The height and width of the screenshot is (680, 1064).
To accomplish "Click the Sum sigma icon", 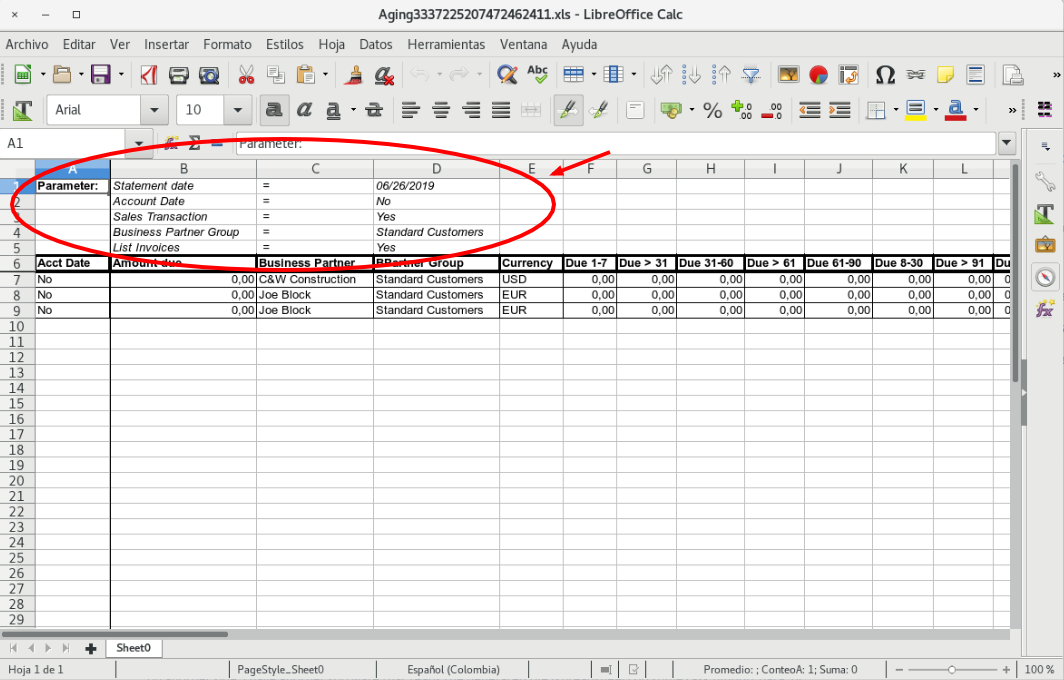I will pos(195,143).
